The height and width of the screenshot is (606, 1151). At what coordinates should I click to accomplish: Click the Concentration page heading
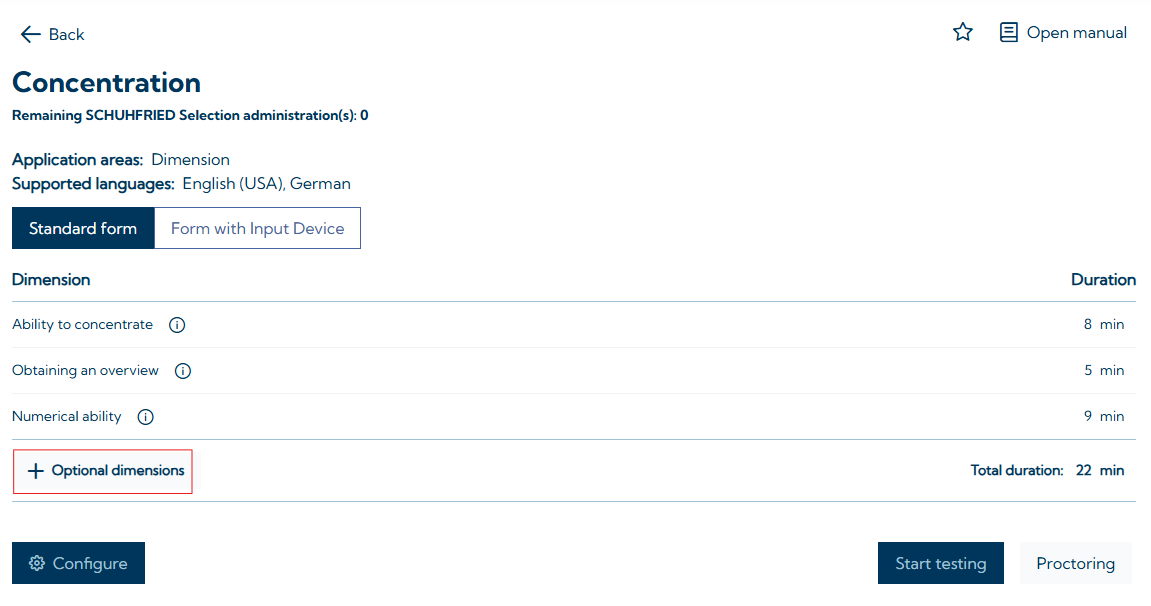(106, 82)
